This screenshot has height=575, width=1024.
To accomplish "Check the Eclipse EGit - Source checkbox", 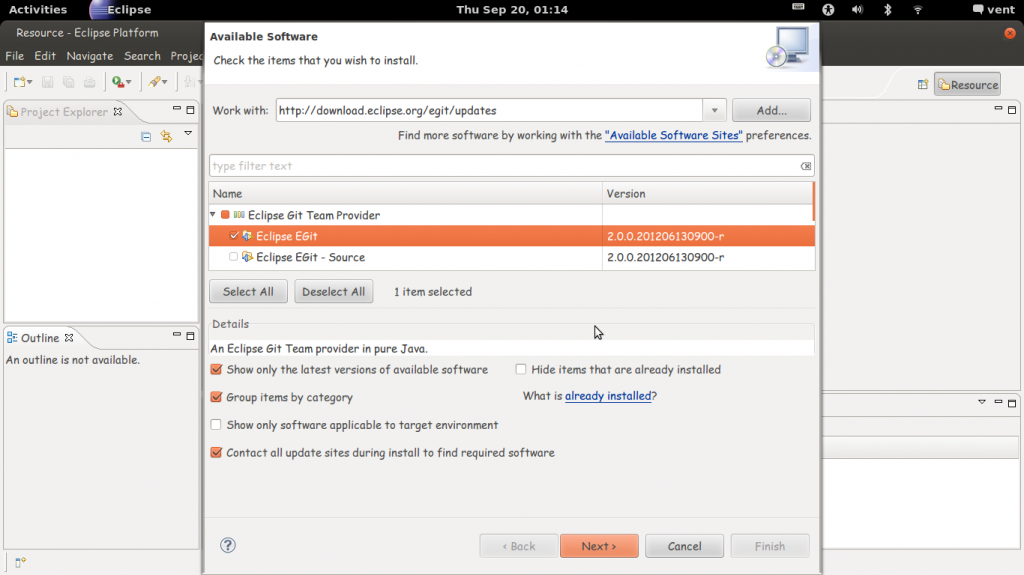I will click(x=233, y=257).
